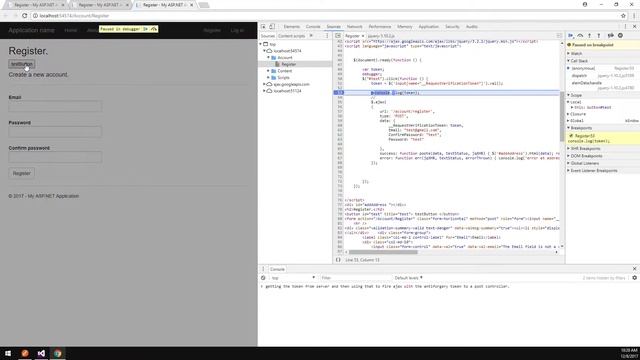
Task: Open Log in link in navbar
Action: coord(237,30)
